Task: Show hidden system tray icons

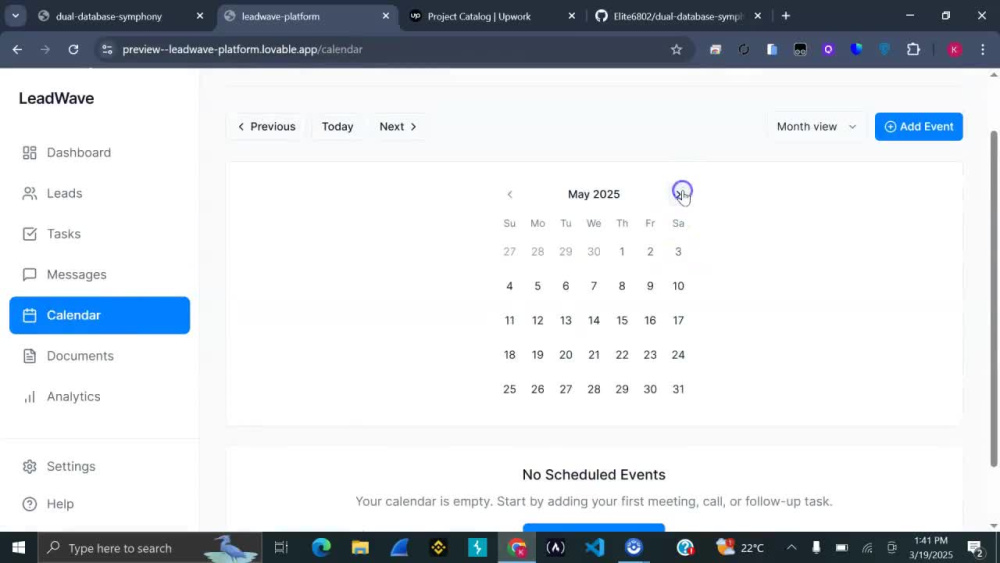Action: (791, 548)
